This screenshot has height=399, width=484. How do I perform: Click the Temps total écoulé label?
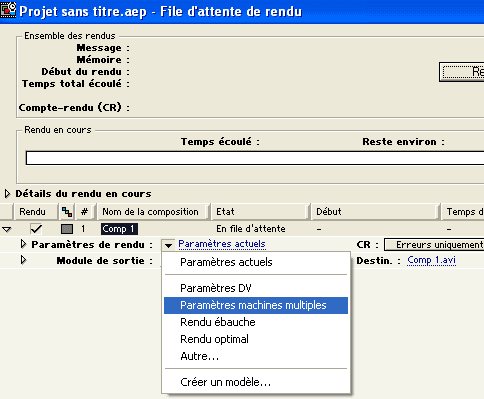(76, 84)
